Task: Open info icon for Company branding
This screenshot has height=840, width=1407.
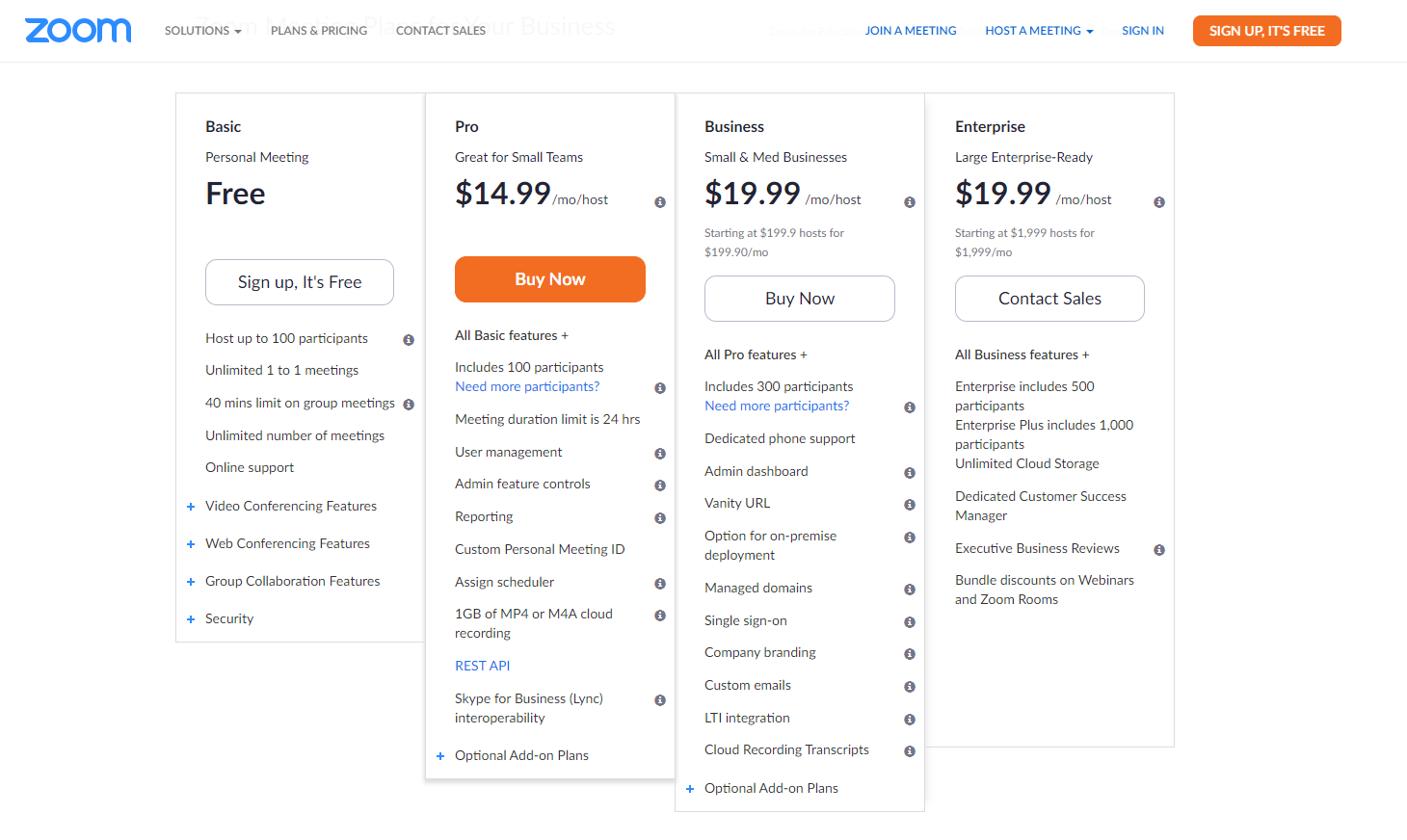Action: (910, 654)
